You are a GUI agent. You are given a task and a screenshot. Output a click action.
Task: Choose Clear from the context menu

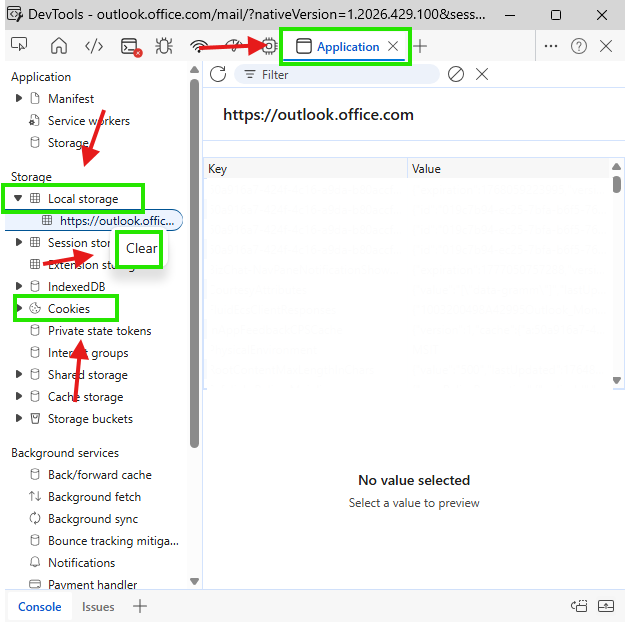(x=141, y=248)
